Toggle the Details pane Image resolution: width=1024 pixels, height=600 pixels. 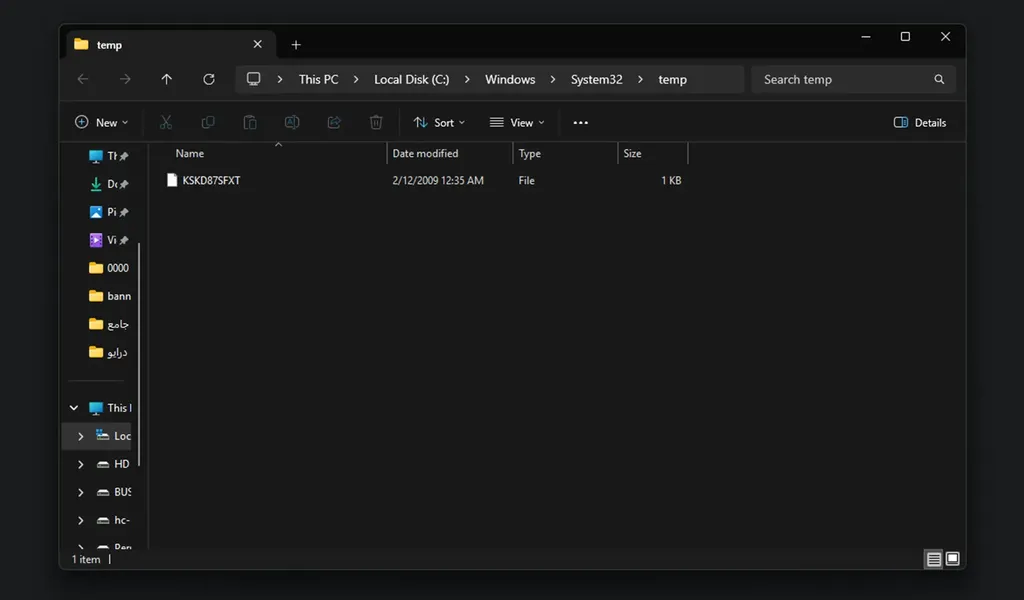[919, 122]
